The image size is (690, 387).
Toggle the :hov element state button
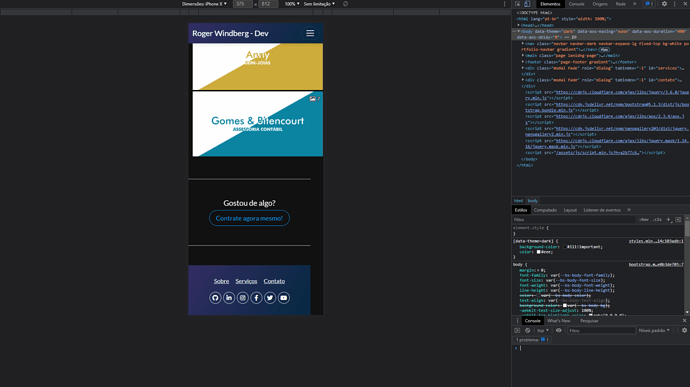click(x=644, y=220)
